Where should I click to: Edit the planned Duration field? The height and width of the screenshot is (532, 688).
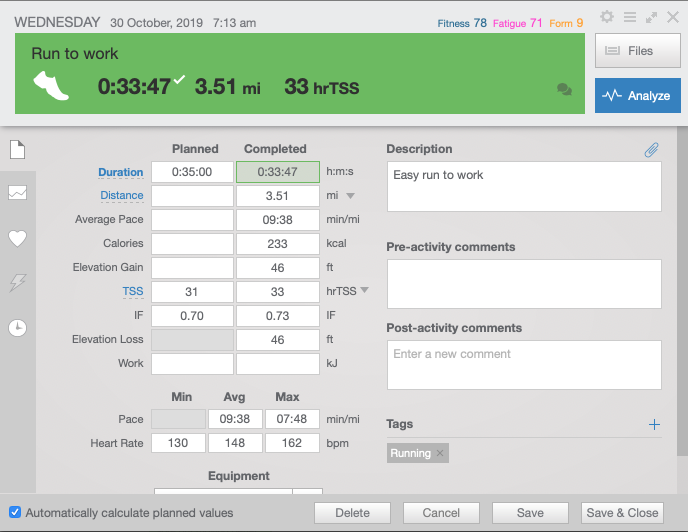pos(192,172)
